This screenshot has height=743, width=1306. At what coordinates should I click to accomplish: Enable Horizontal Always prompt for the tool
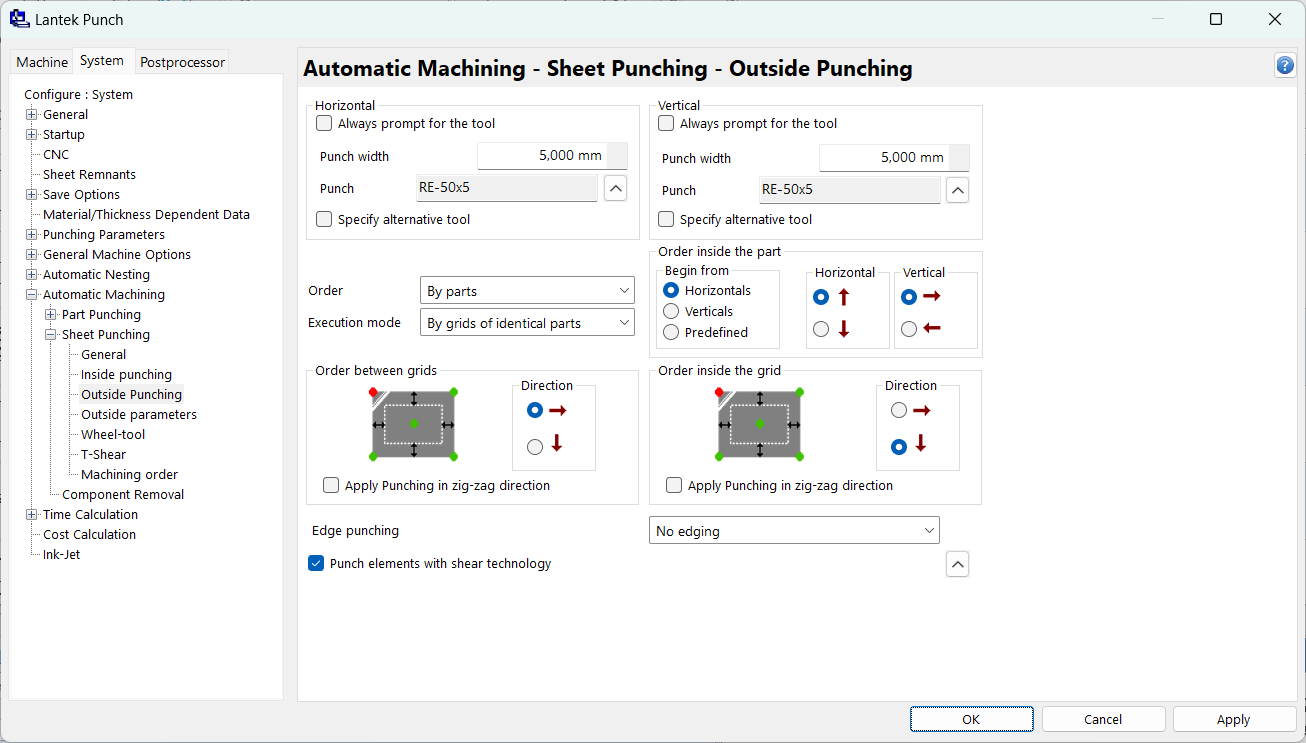click(x=324, y=124)
